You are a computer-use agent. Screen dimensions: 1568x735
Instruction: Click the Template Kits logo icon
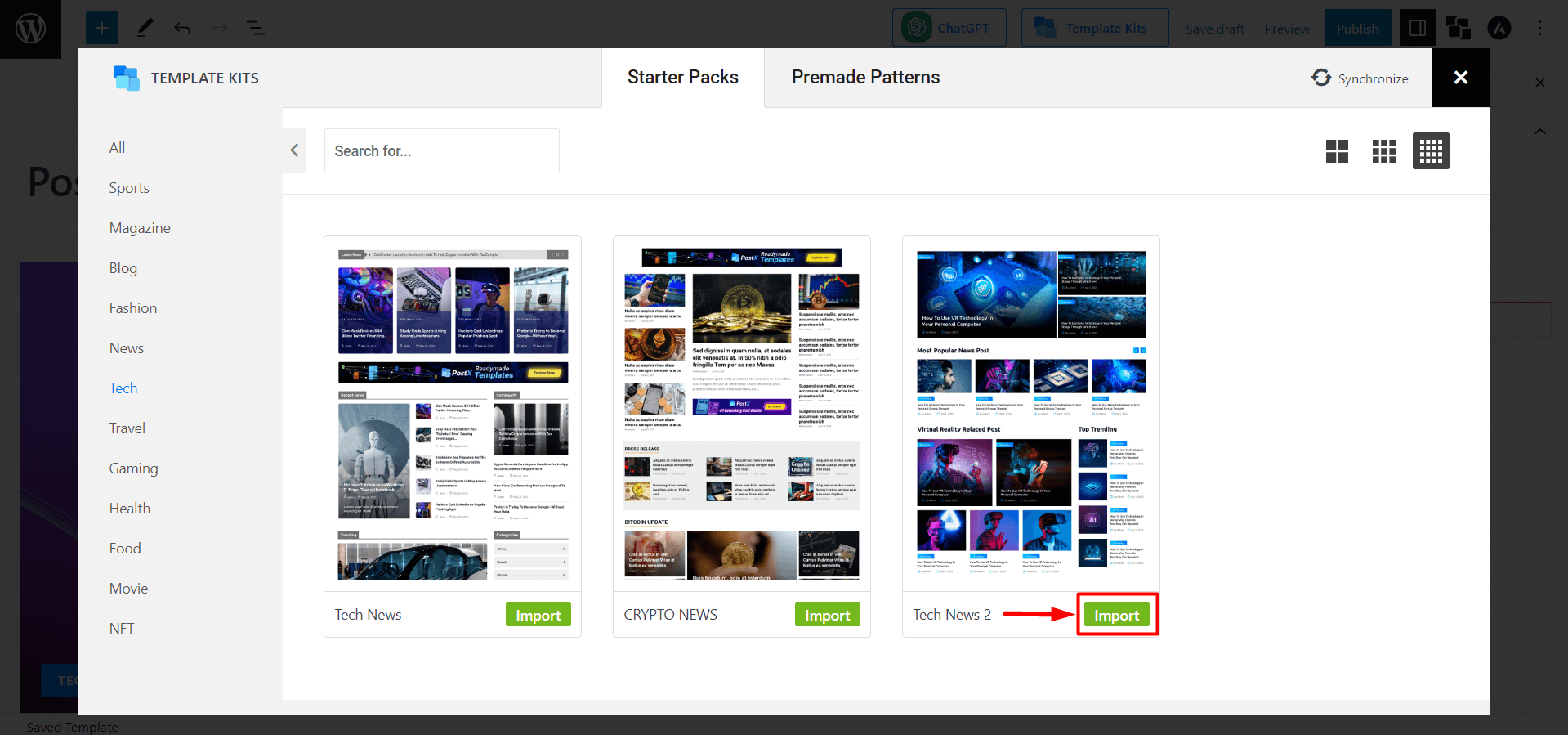coord(126,78)
